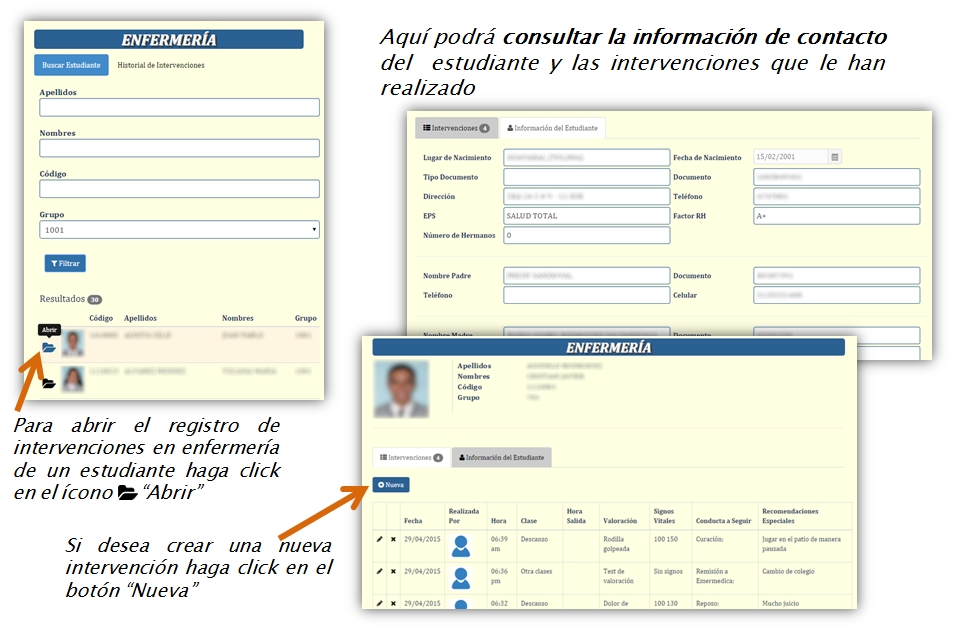
Task: Open Información del Estudiante tab above the Nueva button
Action: (x=501, y=457)
